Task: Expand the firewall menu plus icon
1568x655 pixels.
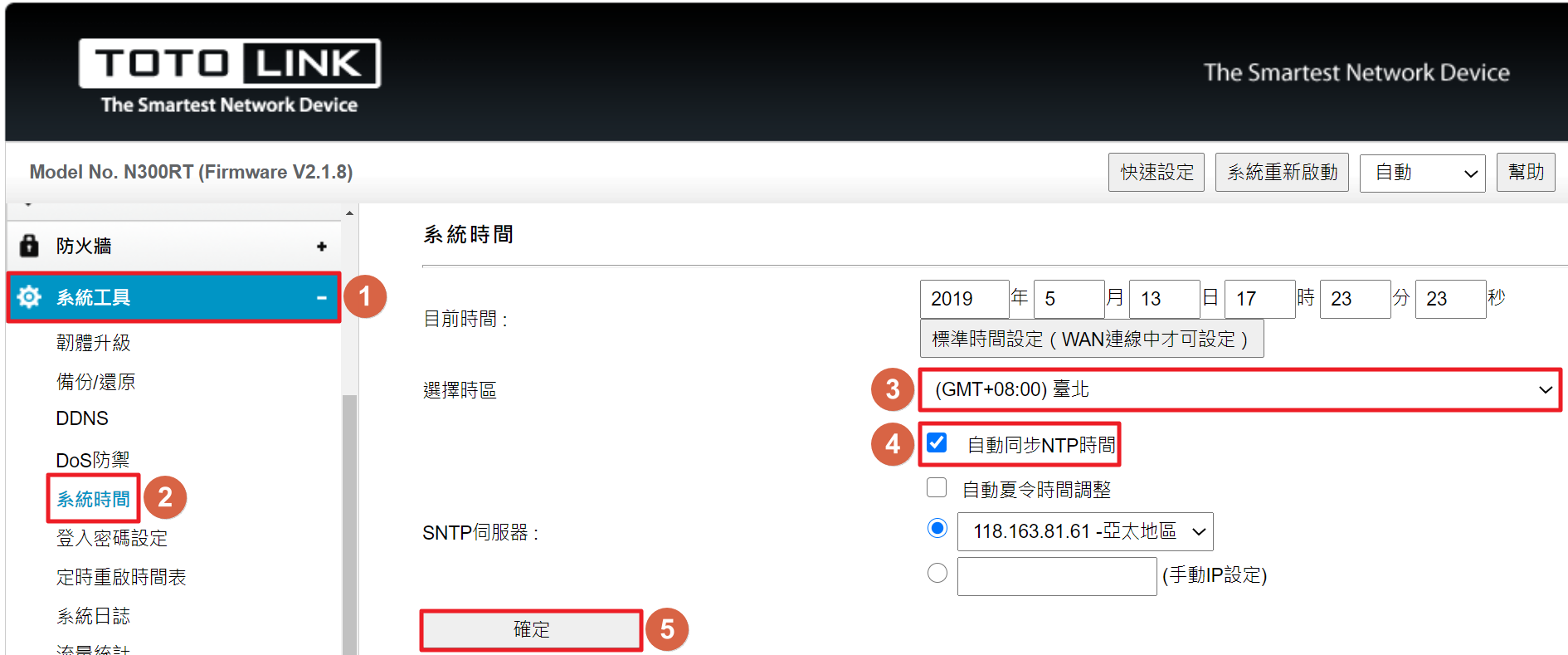Action: [x=322, y=247]
